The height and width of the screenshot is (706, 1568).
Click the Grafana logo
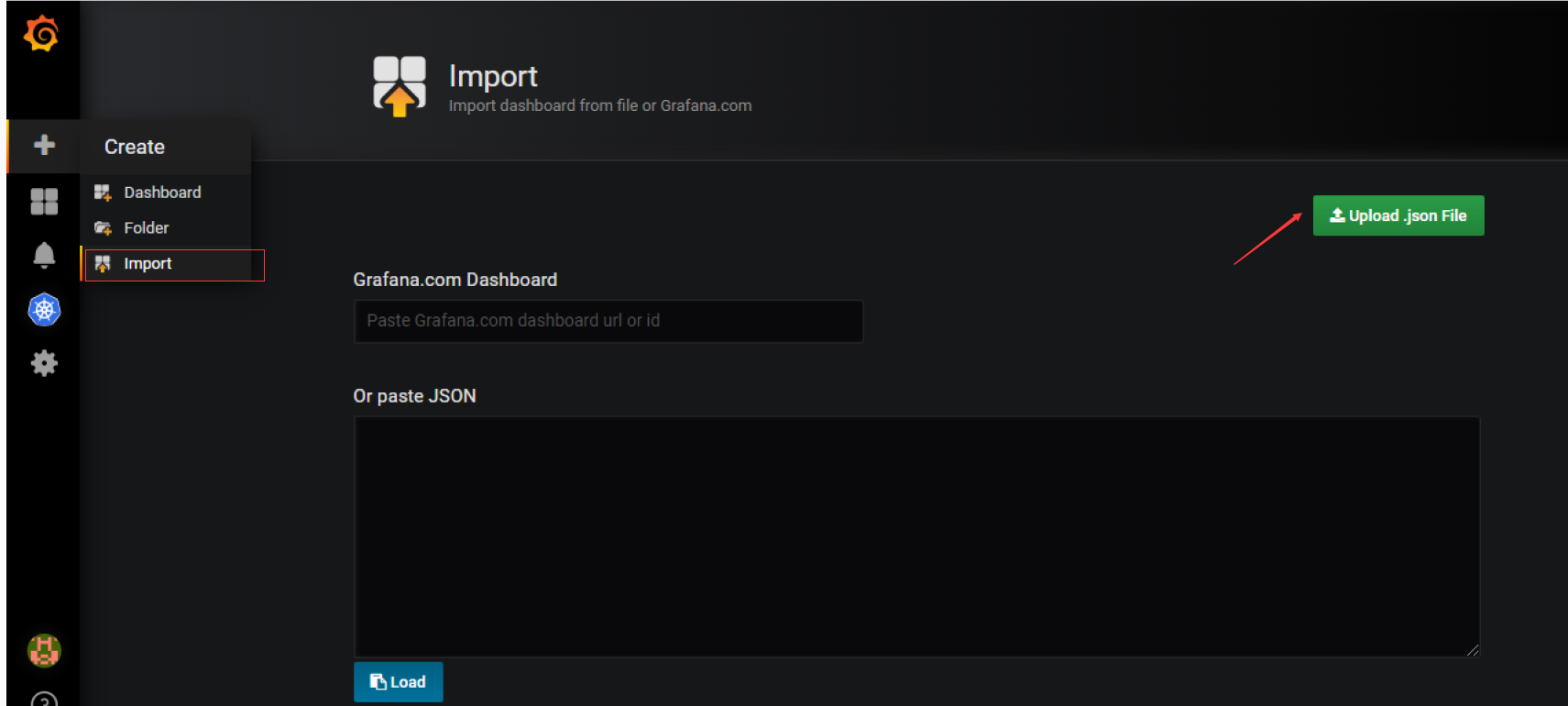(42, 34)
